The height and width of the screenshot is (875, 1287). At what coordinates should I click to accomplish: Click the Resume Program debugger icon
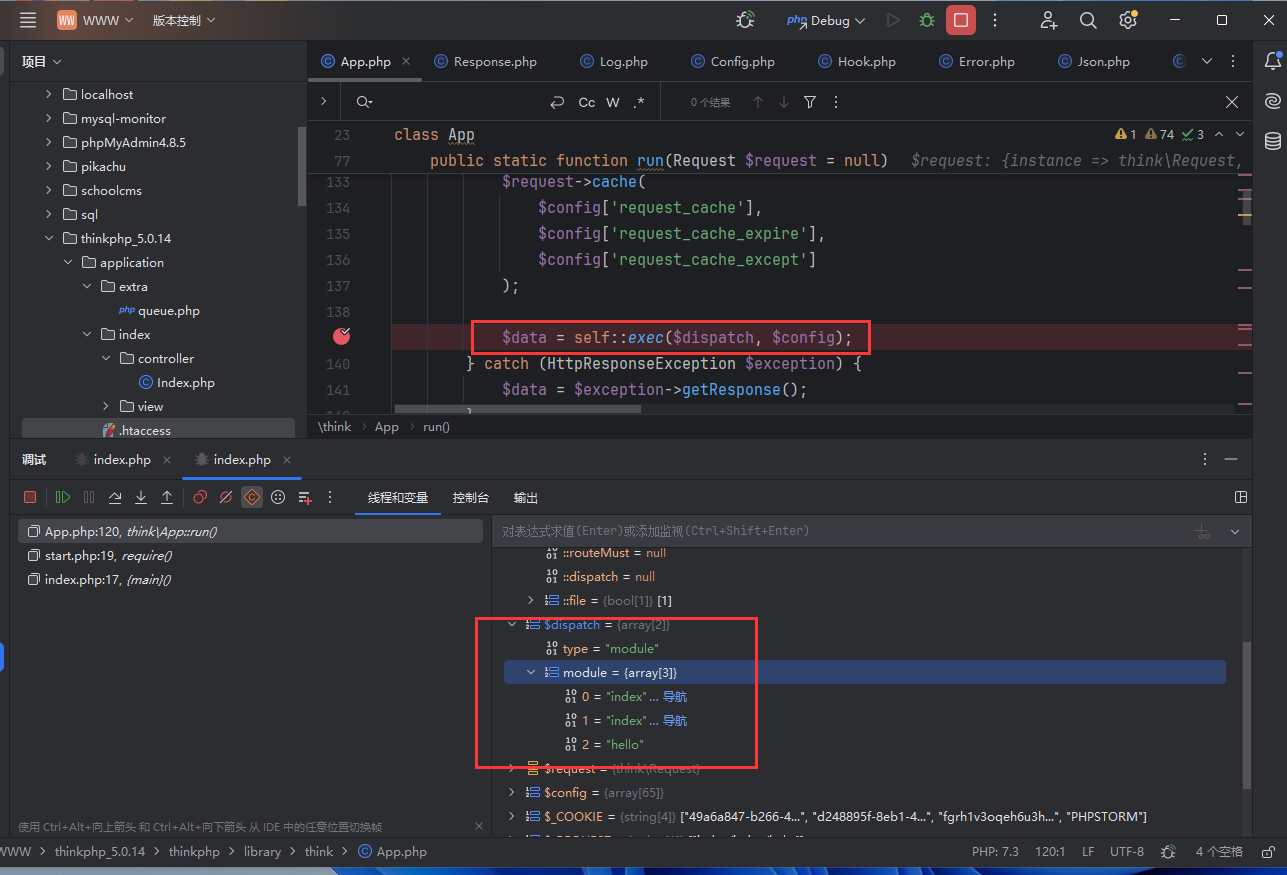[63, 497]
